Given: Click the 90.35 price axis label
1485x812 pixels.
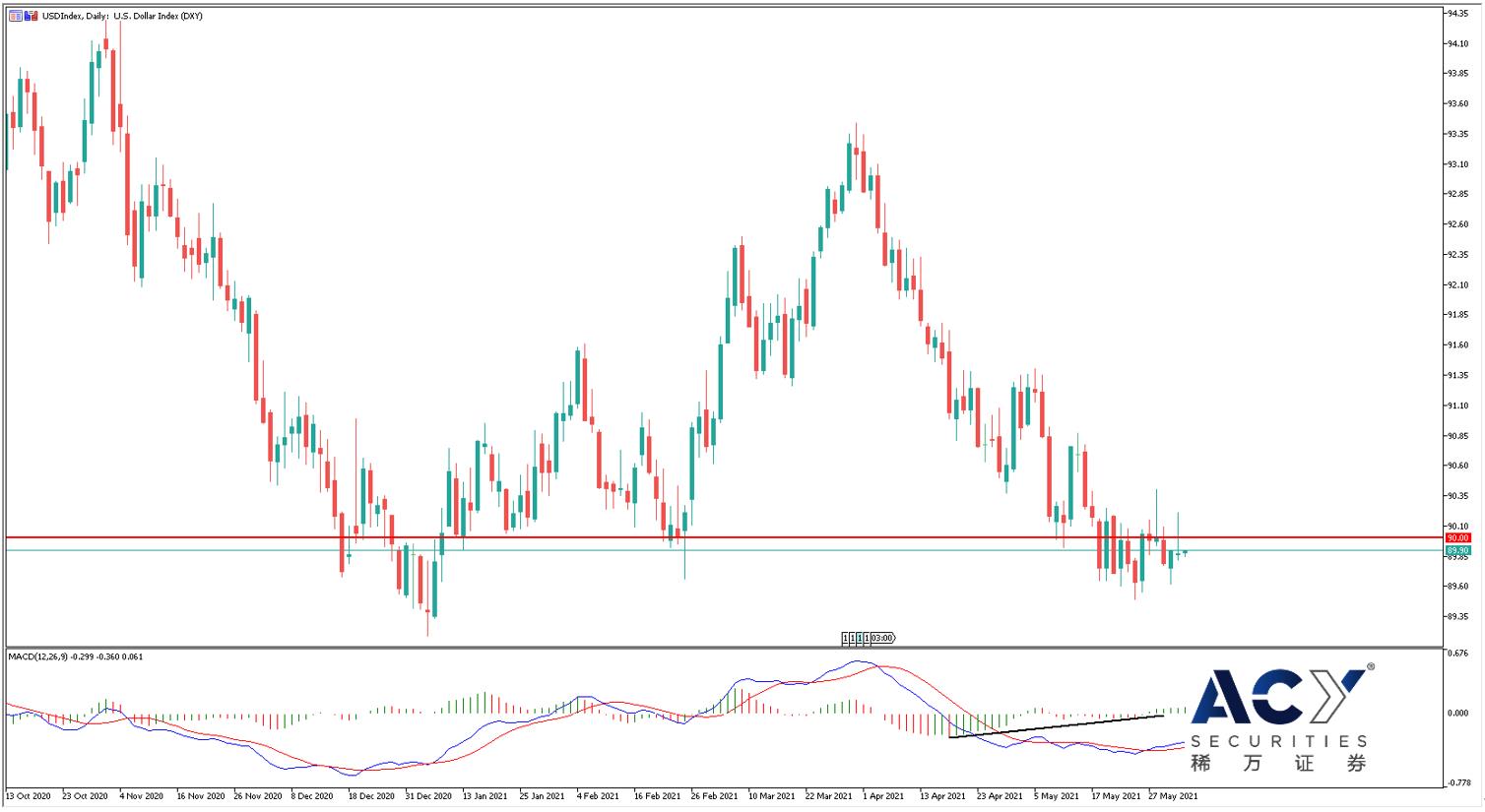Looking at the screenshot, I should 1458,496.
